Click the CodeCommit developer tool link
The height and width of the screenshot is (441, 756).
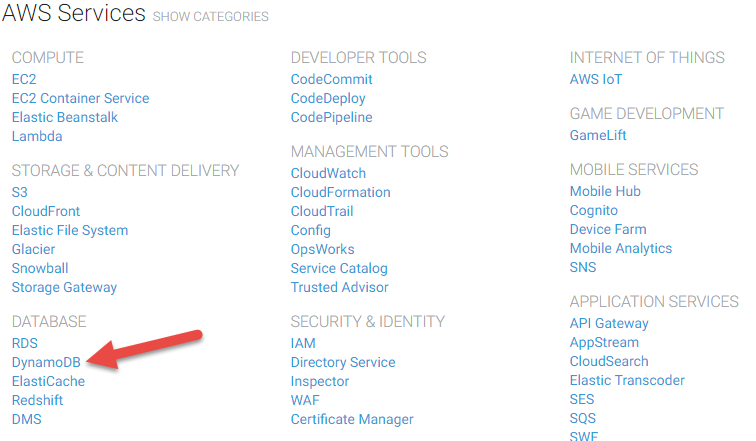tap(331, 79)
